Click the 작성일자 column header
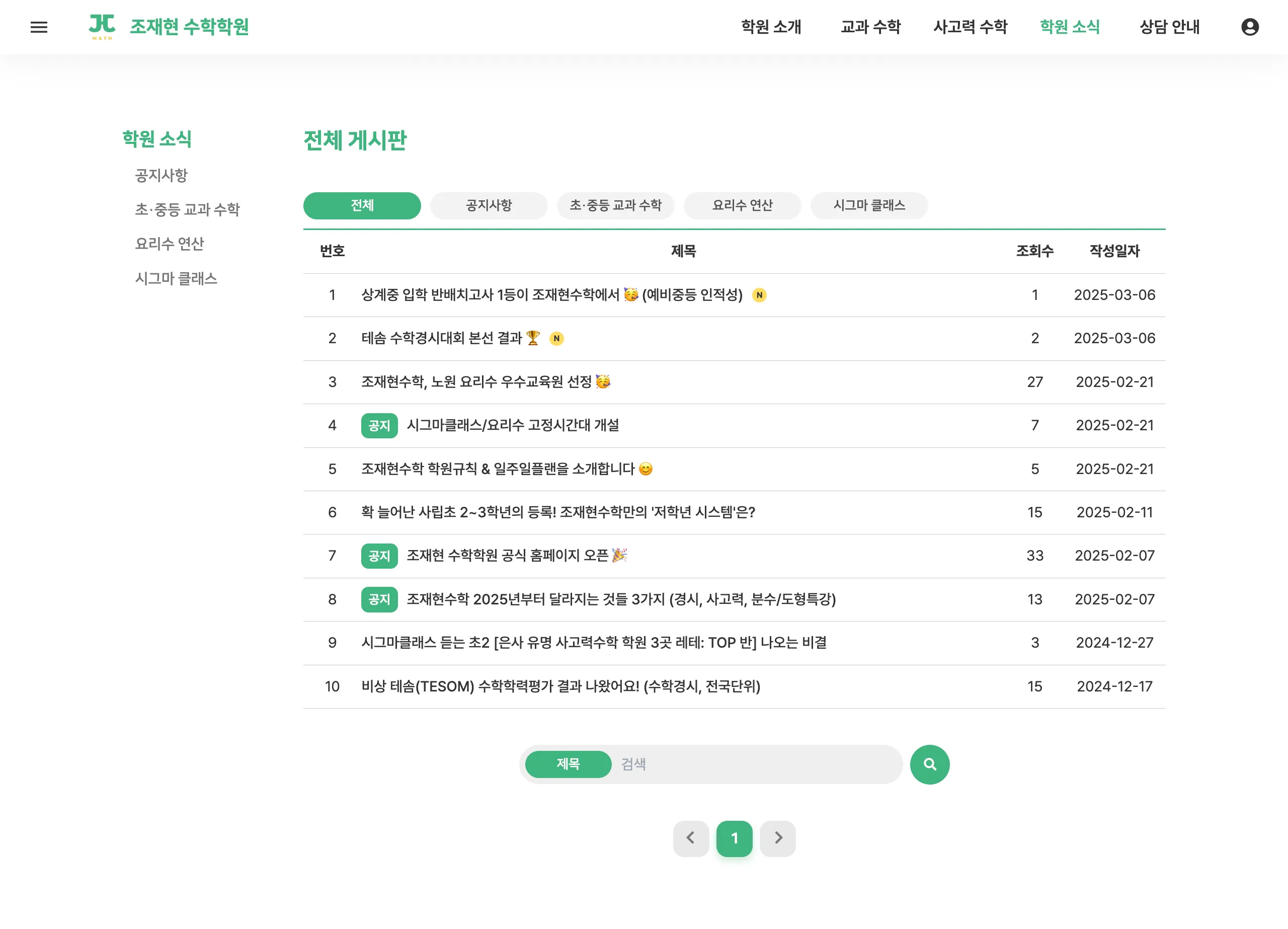1288x929 pixels. 1114,251
